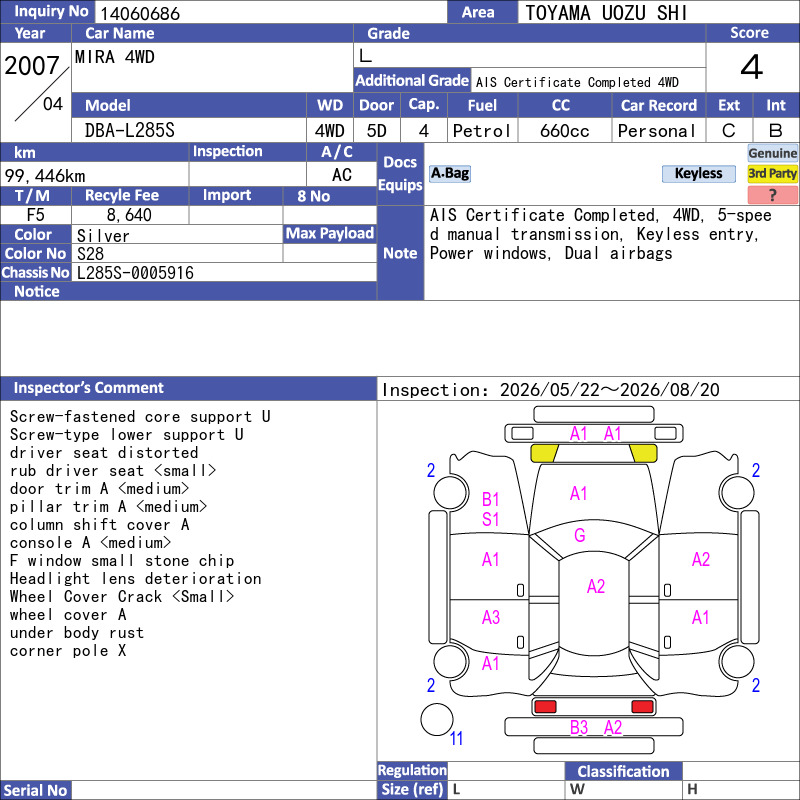The height and width of the screenshot is (800, 800).
Task: Click the transmission value F5
Action: (36, 215)
